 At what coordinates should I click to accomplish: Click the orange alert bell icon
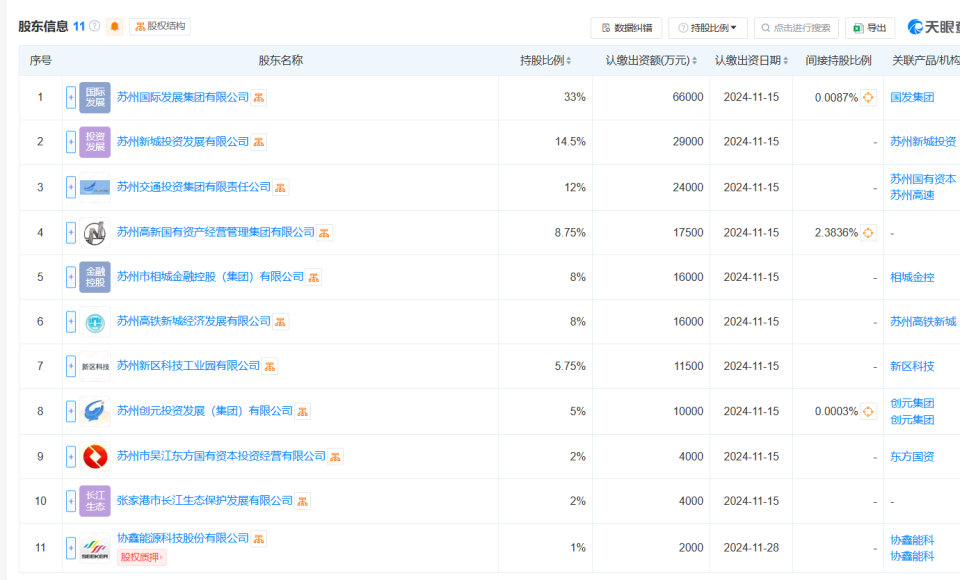pyautogui.click(x=114, y=26)
